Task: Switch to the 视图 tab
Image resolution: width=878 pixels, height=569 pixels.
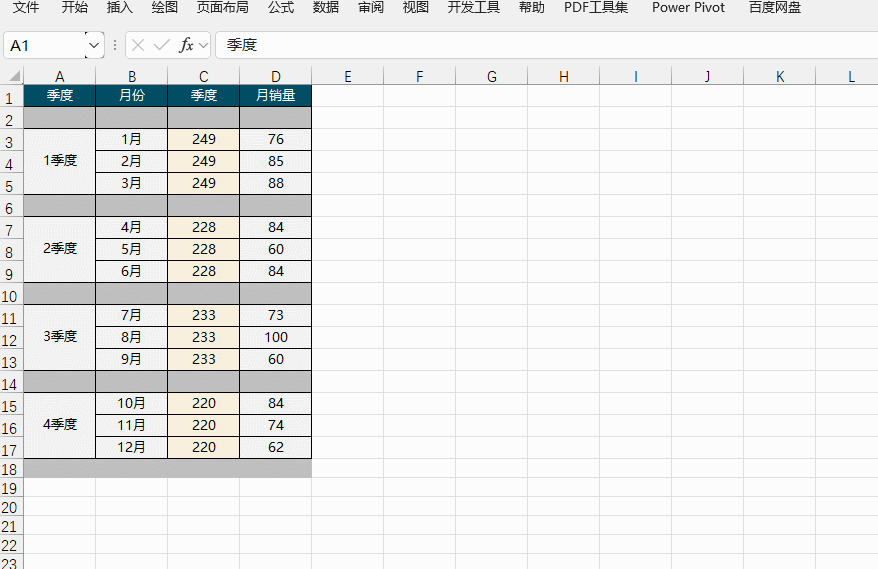Action: [x=415, y=7]
